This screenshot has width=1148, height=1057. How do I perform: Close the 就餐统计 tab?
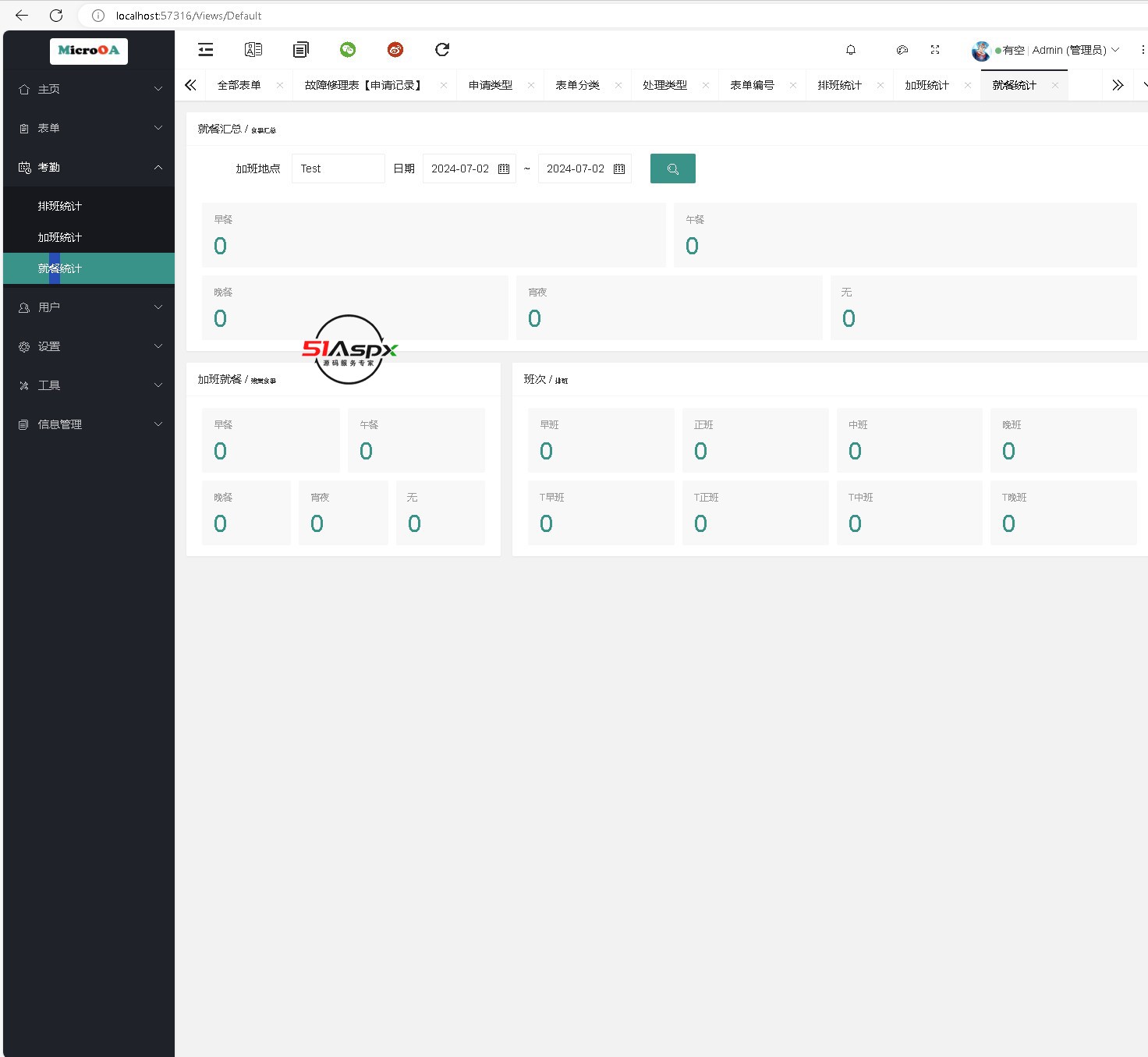tap(1055, 85)
